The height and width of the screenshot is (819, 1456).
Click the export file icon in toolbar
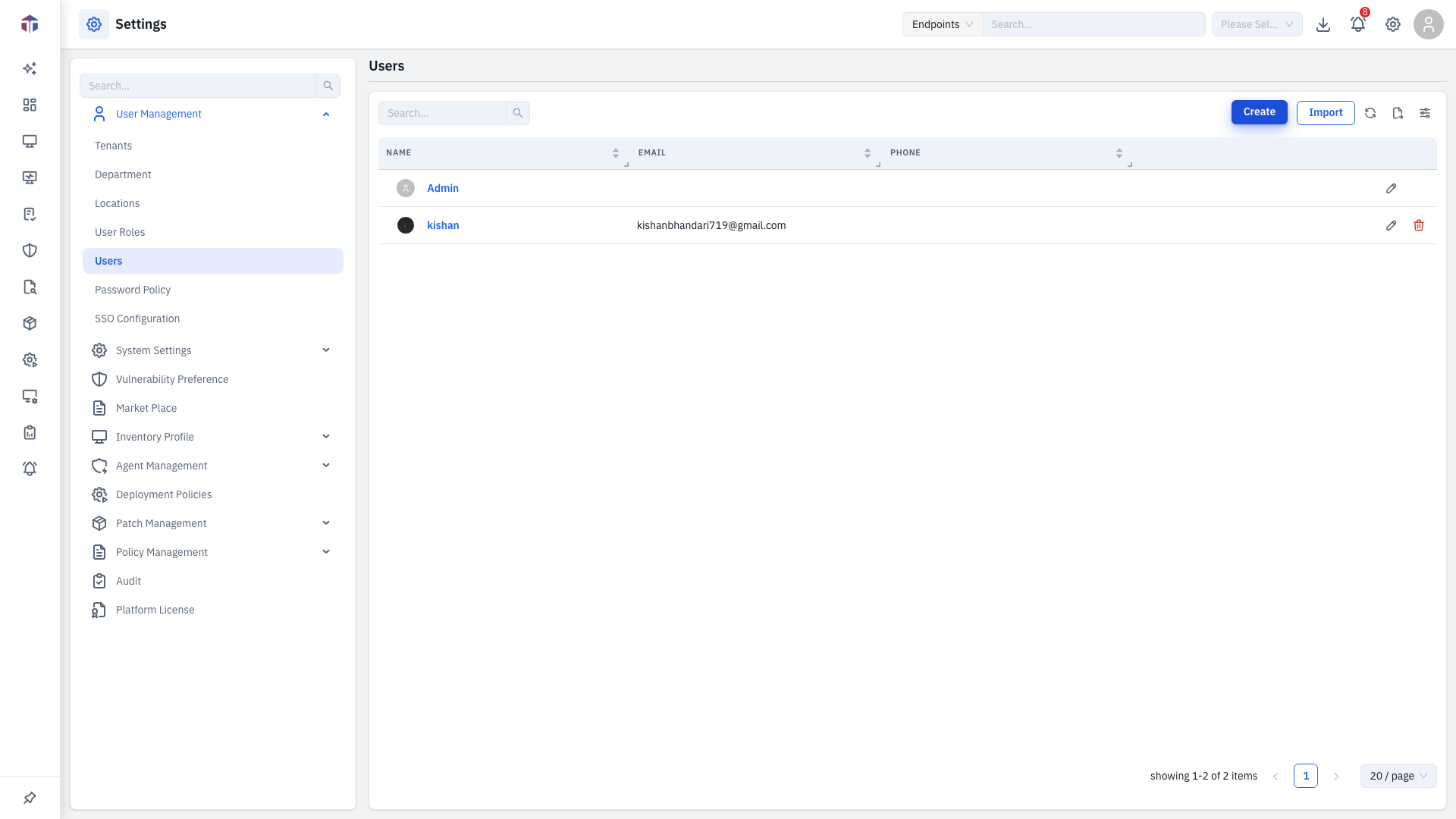(1398, 113)
